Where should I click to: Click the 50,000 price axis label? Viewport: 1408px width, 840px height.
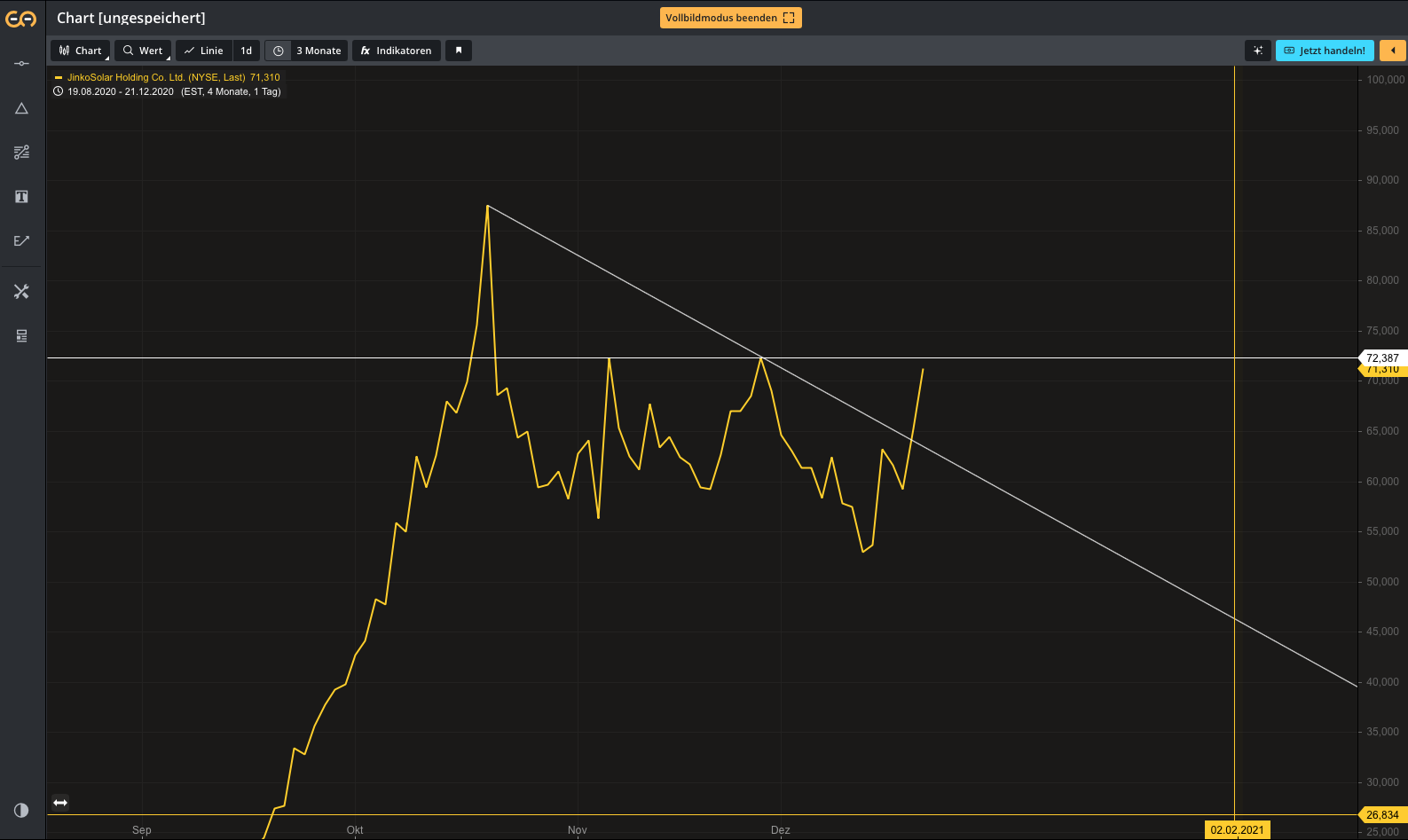(x=1382, y=582)
